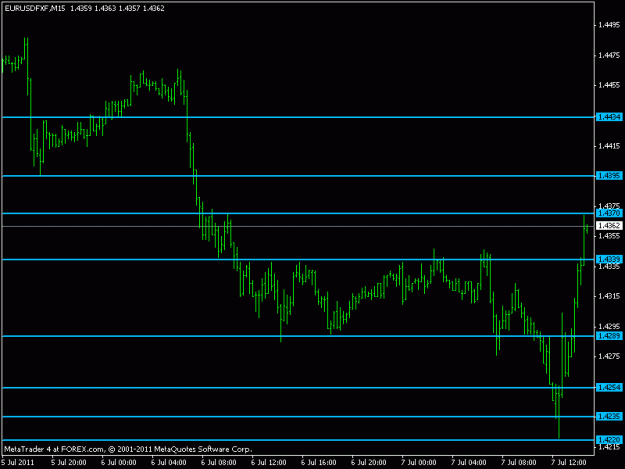Click the 7 Jul 04:00 time axis label
This screenshot has width=625, height=469.
[468, 463]
